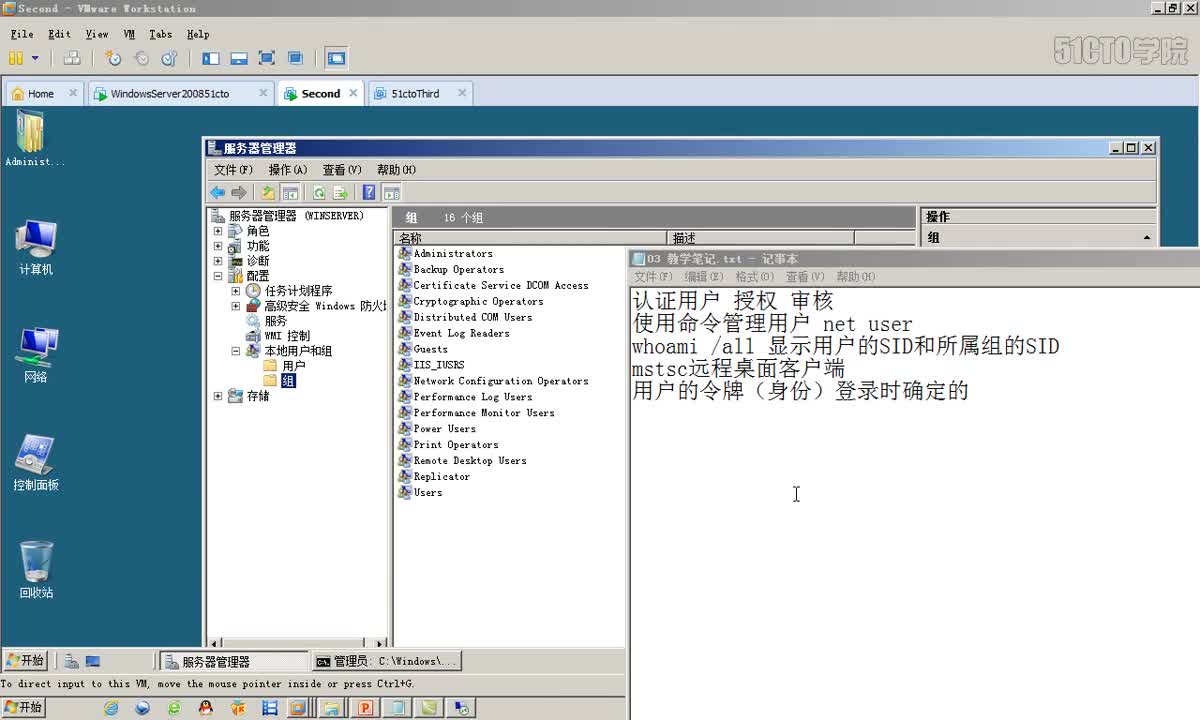The width and height of the screenshot is (1200, 720).
Task: Toggle the VMware library sidebar icon
Action: (x=211, y=59)
